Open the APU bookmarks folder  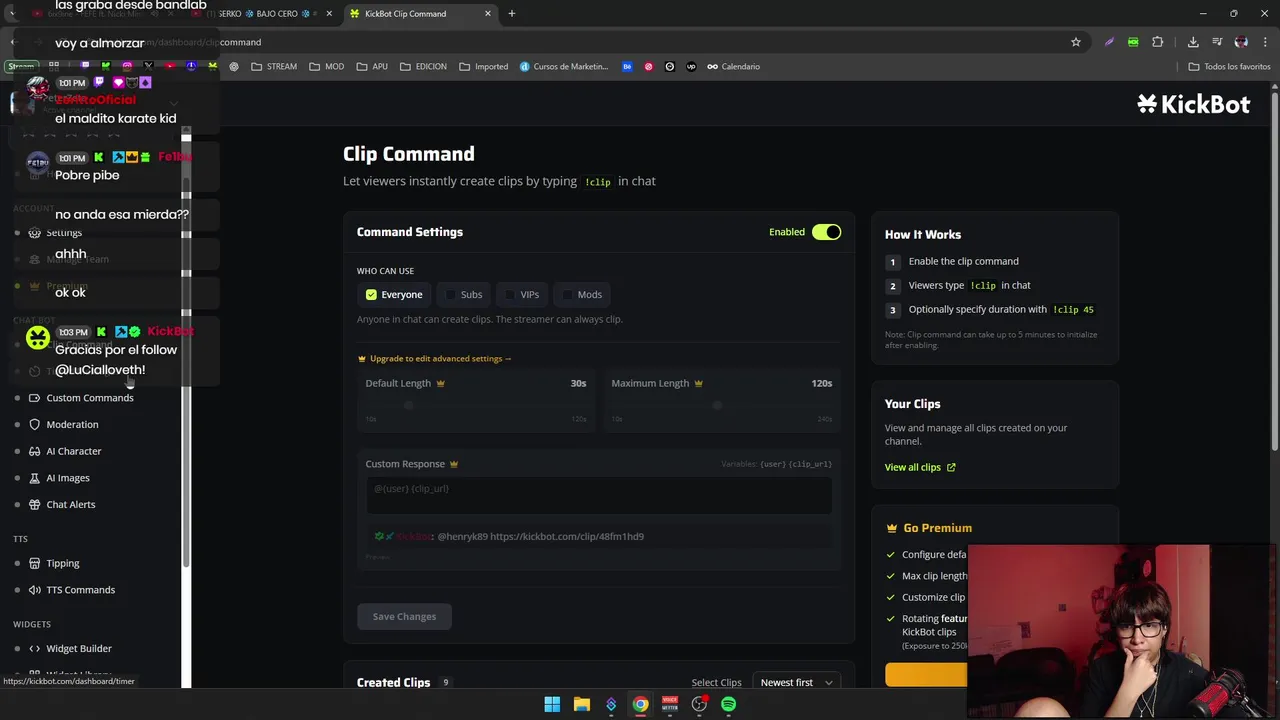(372, 67)
